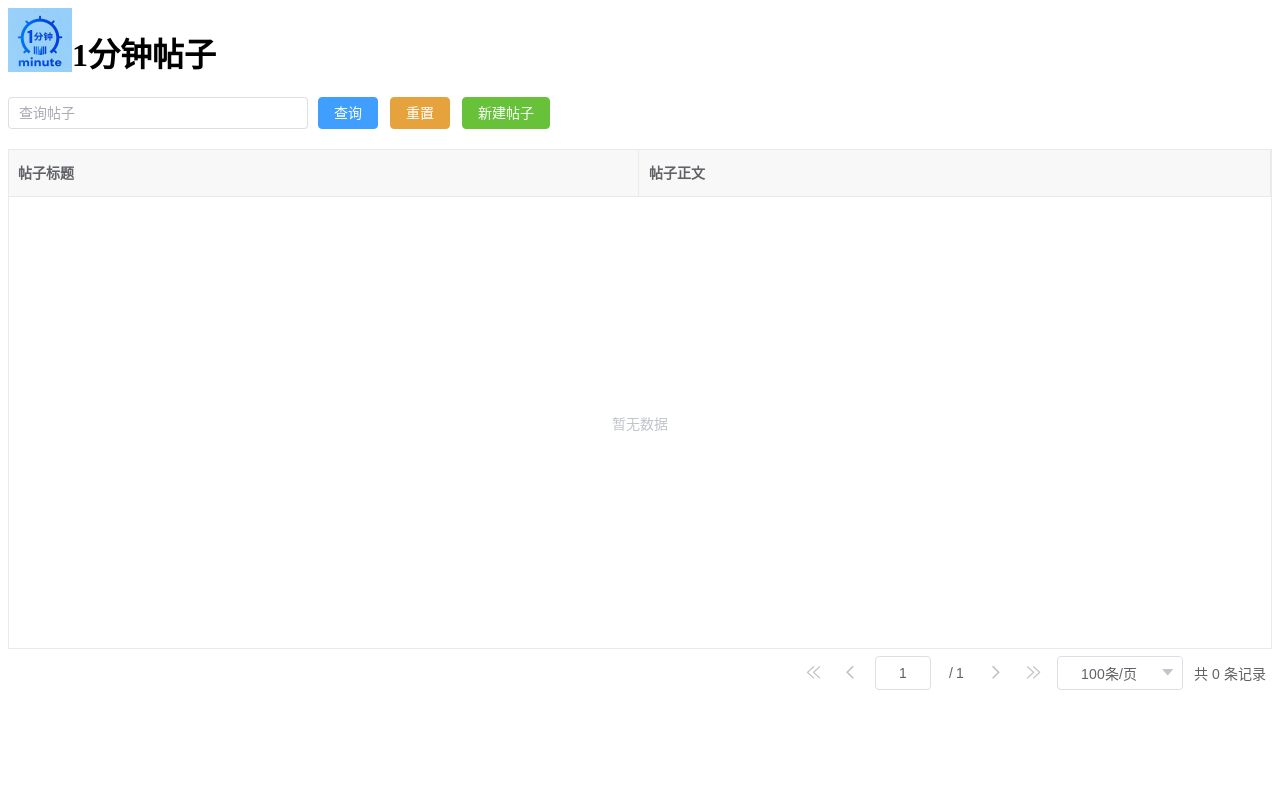The width and height of the screenshot is (1280, 800).
Task: Select the 帖子正文 column header
Action: pos(677,173)
